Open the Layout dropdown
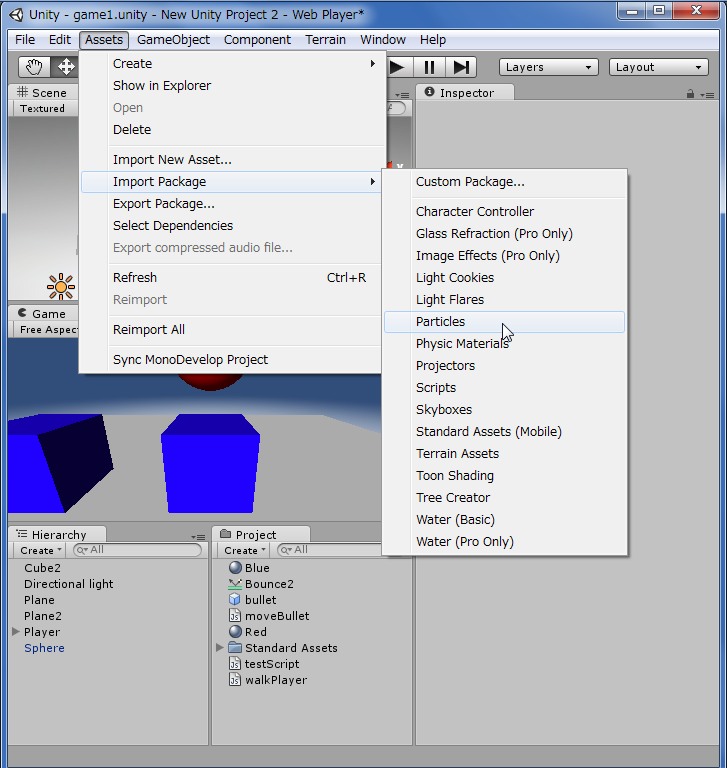 click(659, 67)
